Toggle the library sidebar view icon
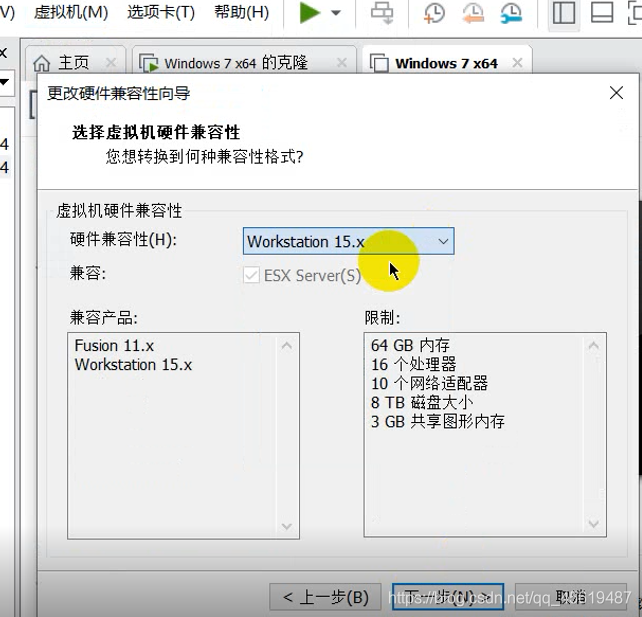Image resolution: width=642 pixels, height=617 pixels. (564, 13)
